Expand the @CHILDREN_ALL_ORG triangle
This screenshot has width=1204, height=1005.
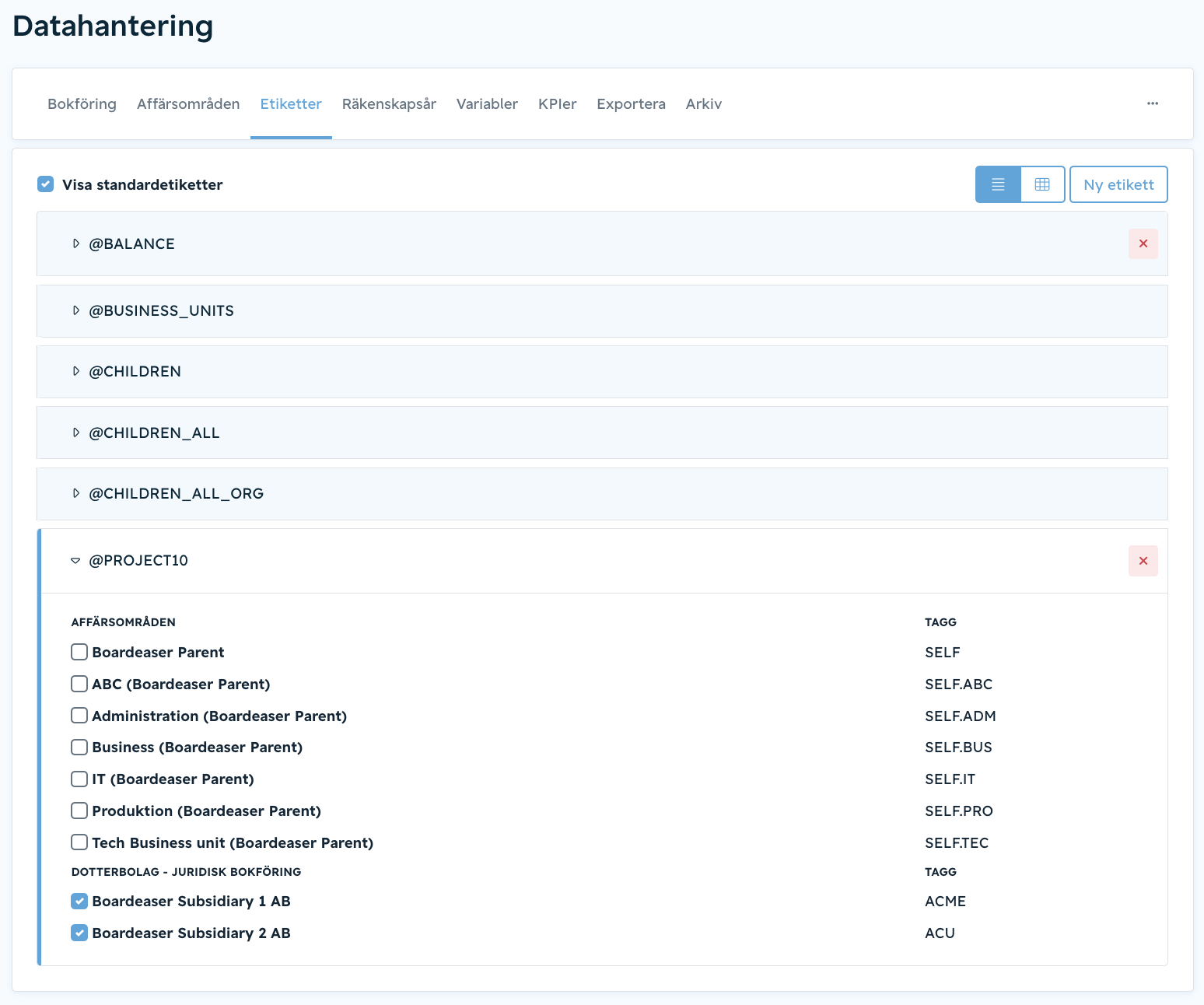click(x=75, y=493)
